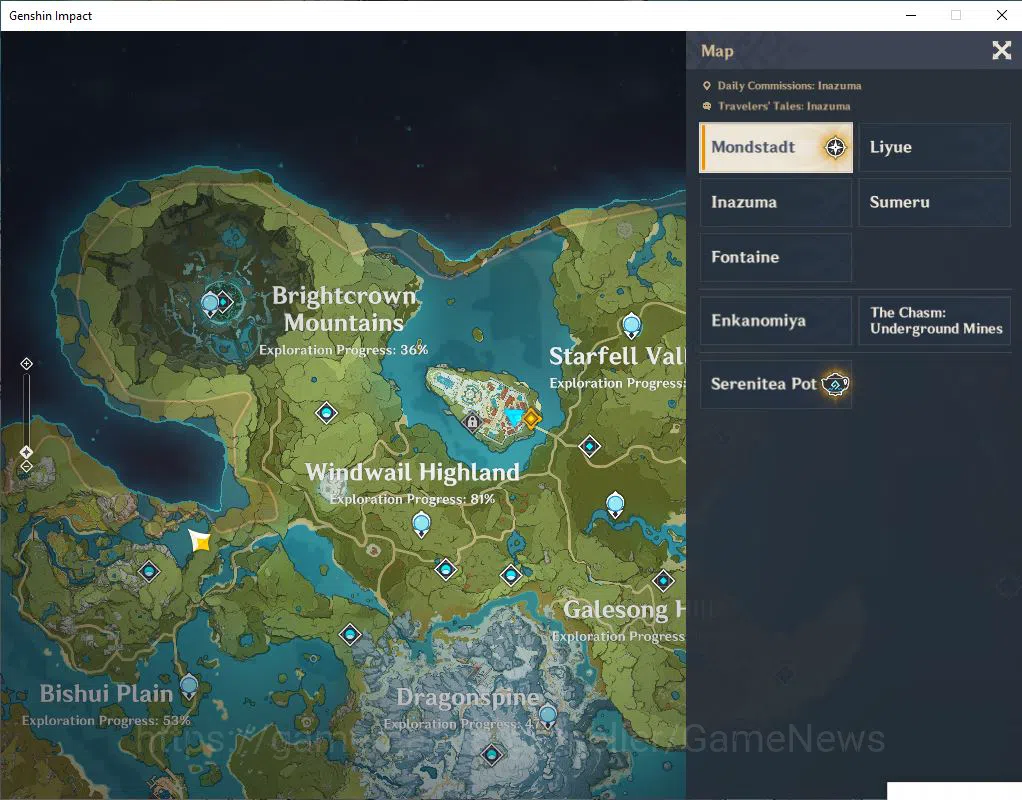
Task: Close the Genshin Impact window
Action: [1002, 15]
